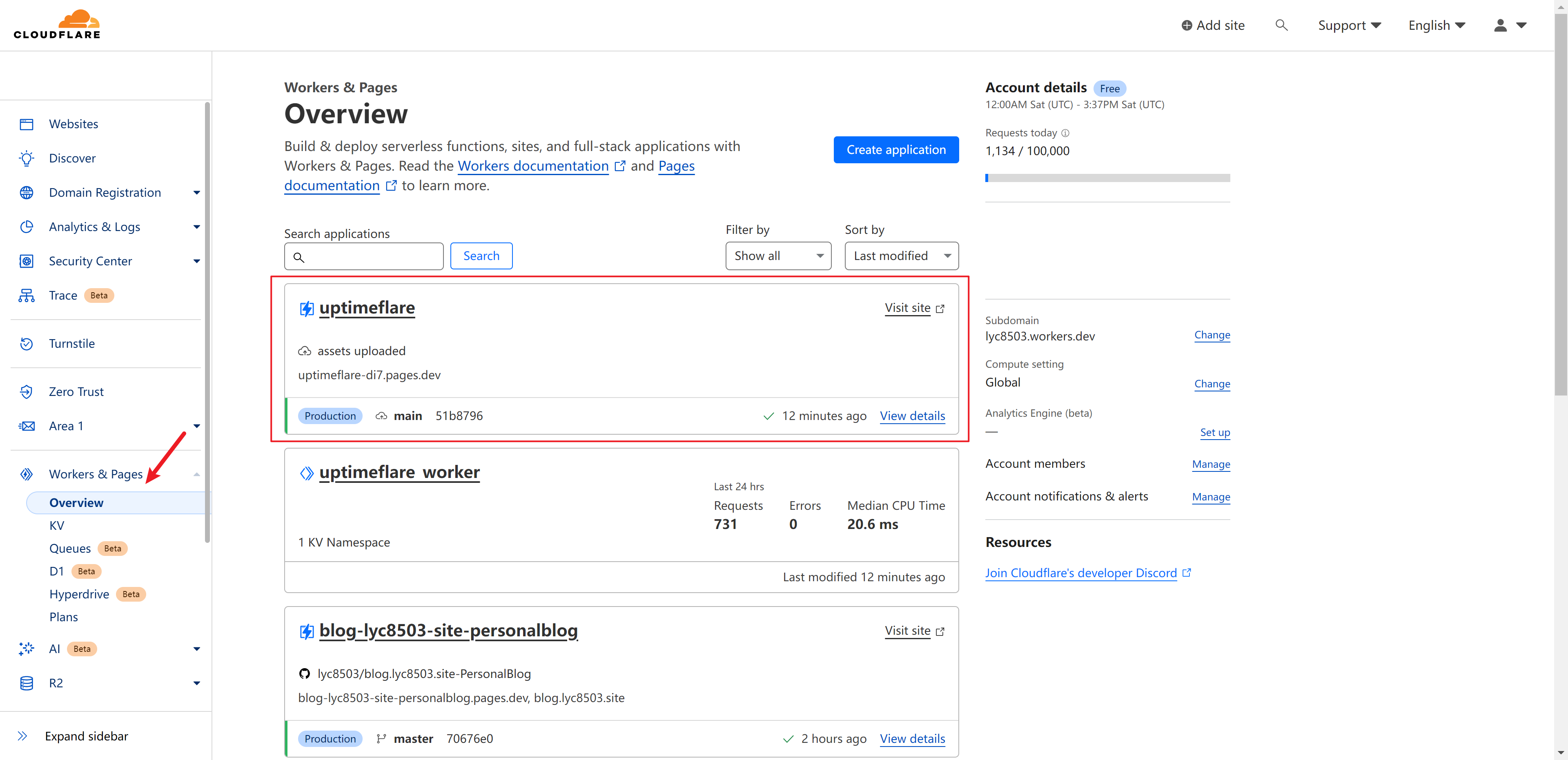The height and width of the screenshot is (760, 1568).
Task: Expand the Analytics & Logs section
Action: (196, 227)
